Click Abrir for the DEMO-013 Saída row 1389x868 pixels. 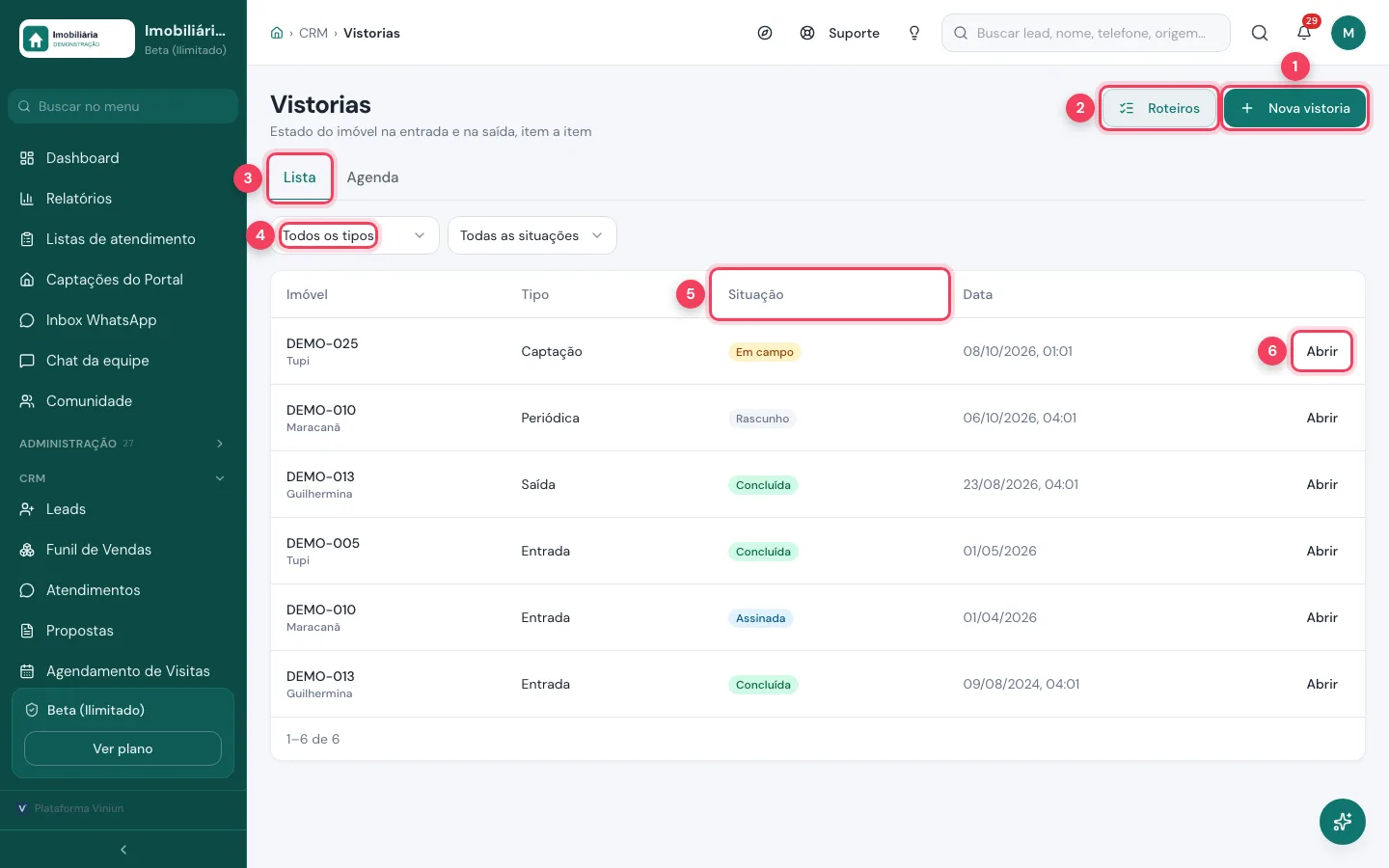(1321, 484)
